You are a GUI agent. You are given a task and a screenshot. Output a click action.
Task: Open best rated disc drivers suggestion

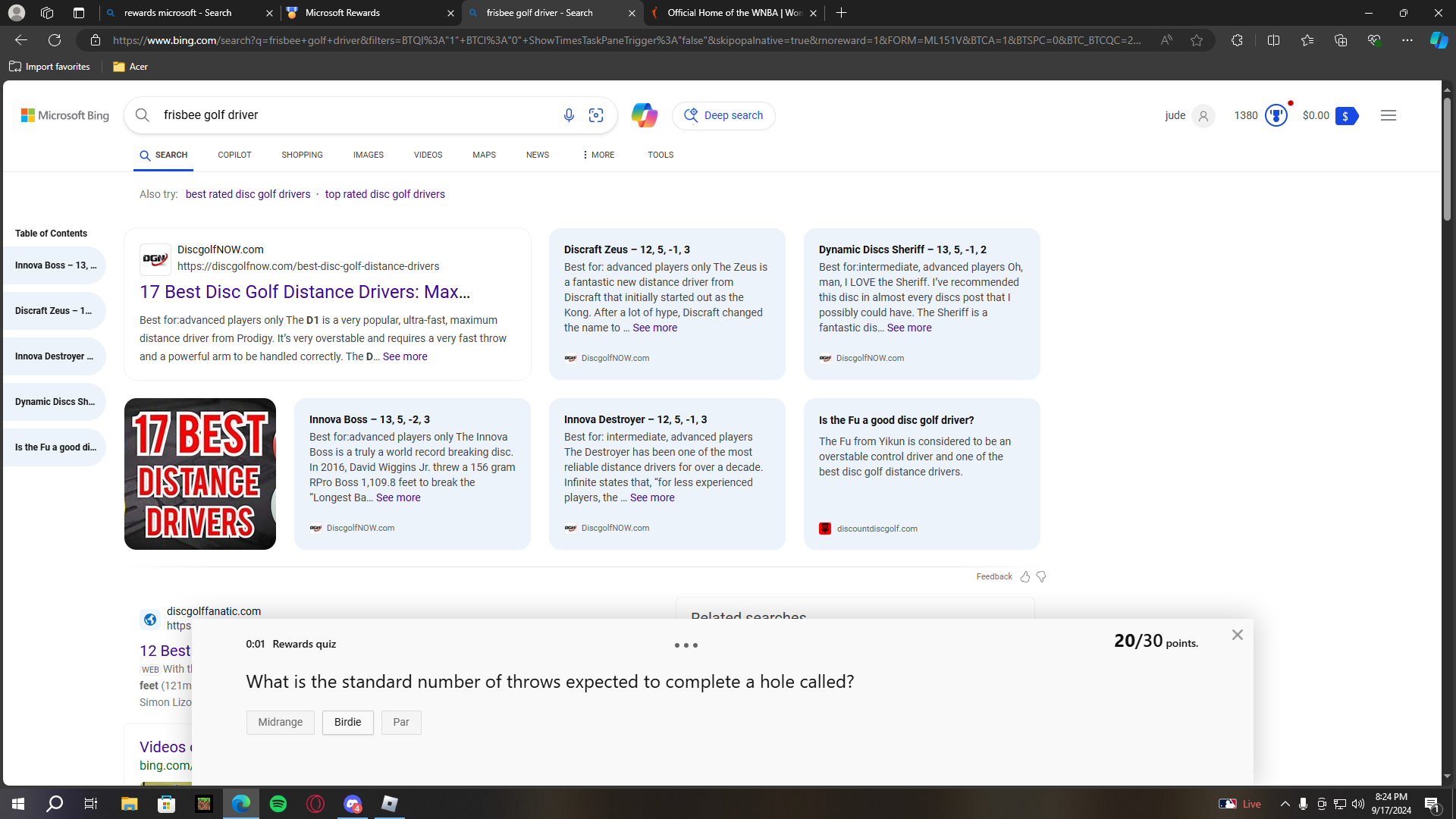tap(248, 195)
